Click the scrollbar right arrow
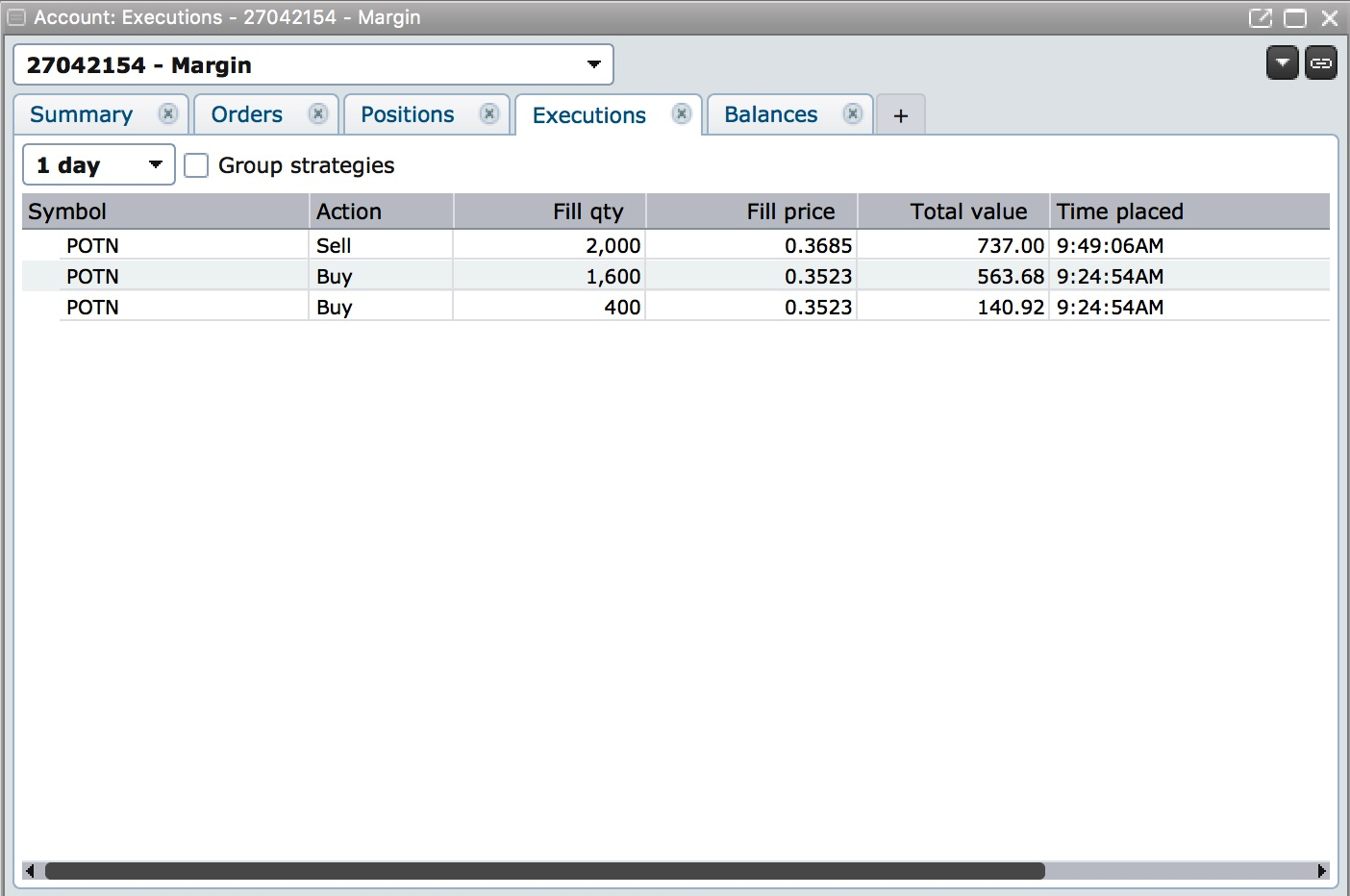 coord(1322,871)
